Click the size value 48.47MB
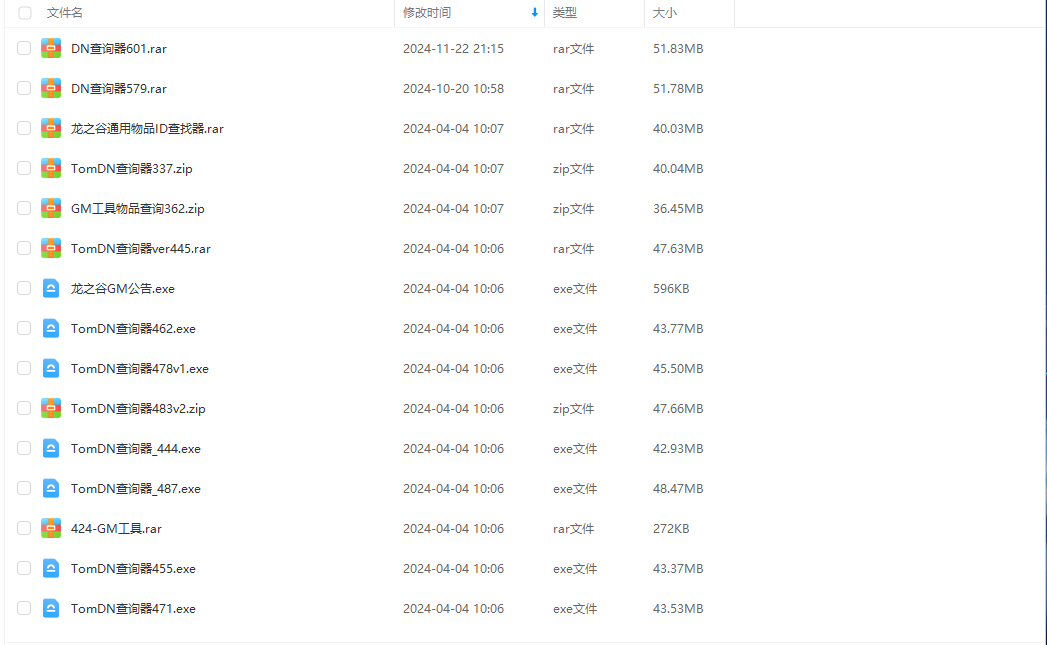The image size is (1047, 645). pyautogui.click(x=678, y=489)
